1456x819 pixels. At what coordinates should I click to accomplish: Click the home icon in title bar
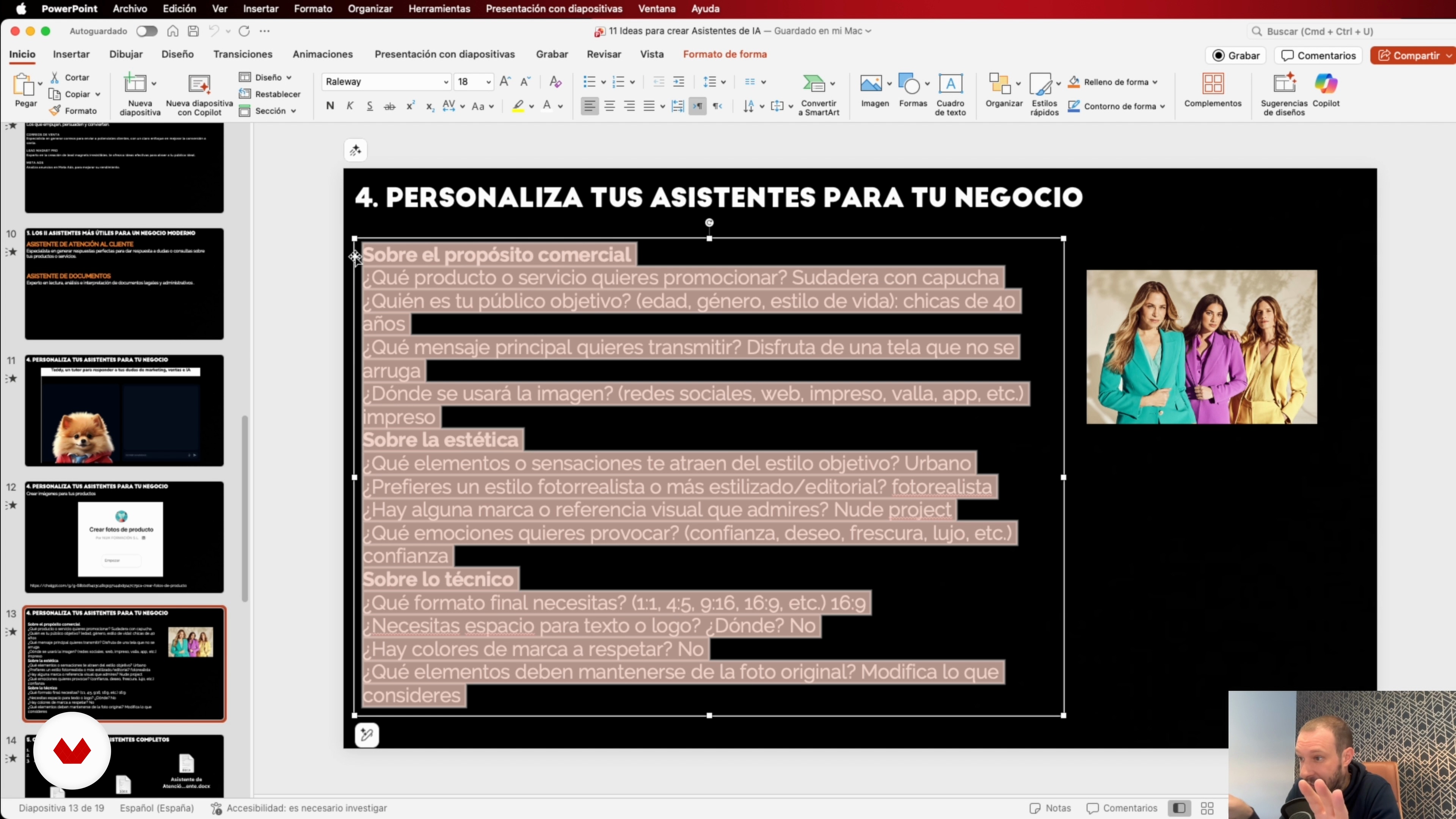[173, 31]
